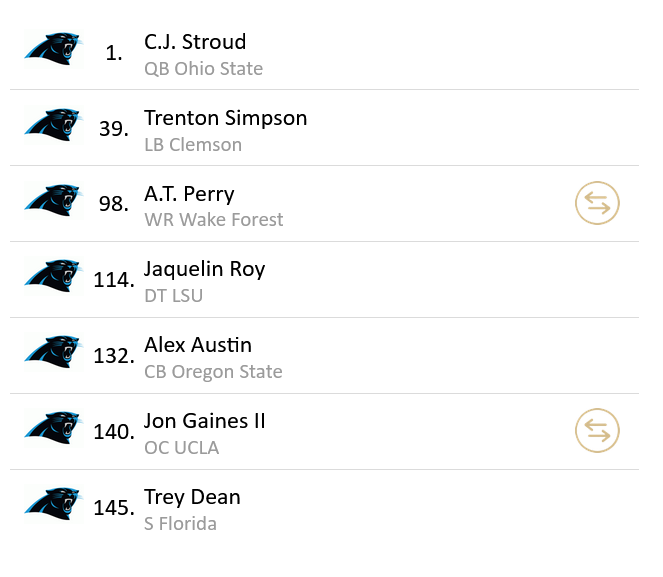Select Jon Gaines II player name
Image resolution: width=663 pixels, height=577 pixels.
[205, 421]
